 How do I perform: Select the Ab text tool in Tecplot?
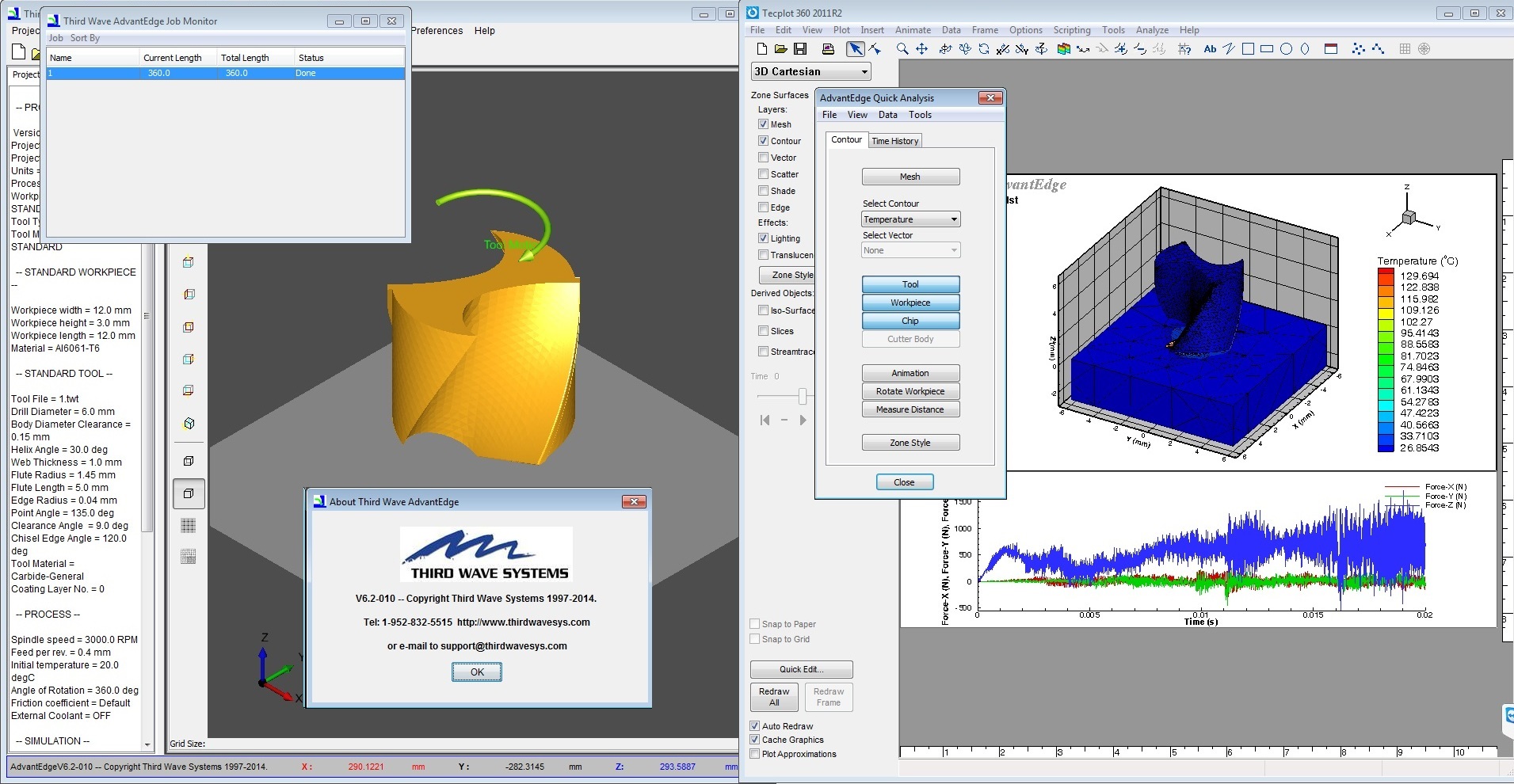click(x=1210, y=49)
